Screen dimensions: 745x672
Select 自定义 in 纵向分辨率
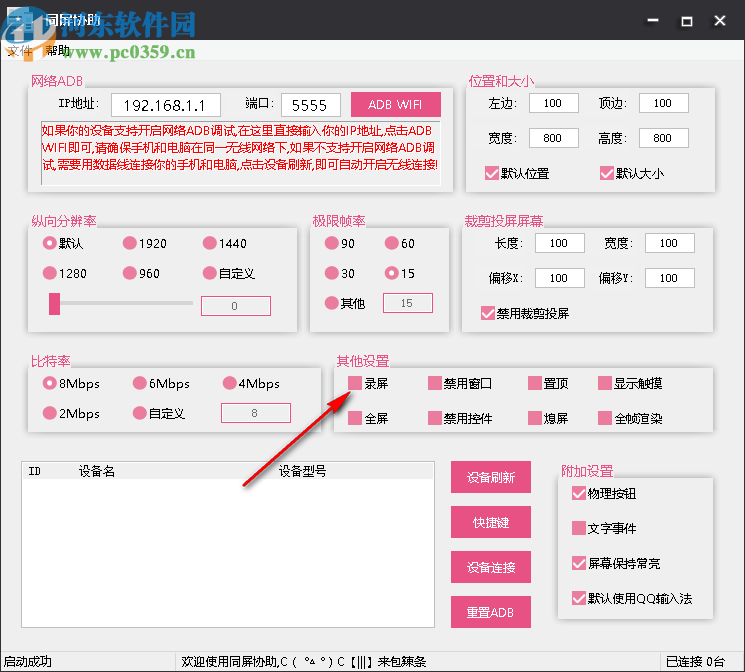(210, 273)
